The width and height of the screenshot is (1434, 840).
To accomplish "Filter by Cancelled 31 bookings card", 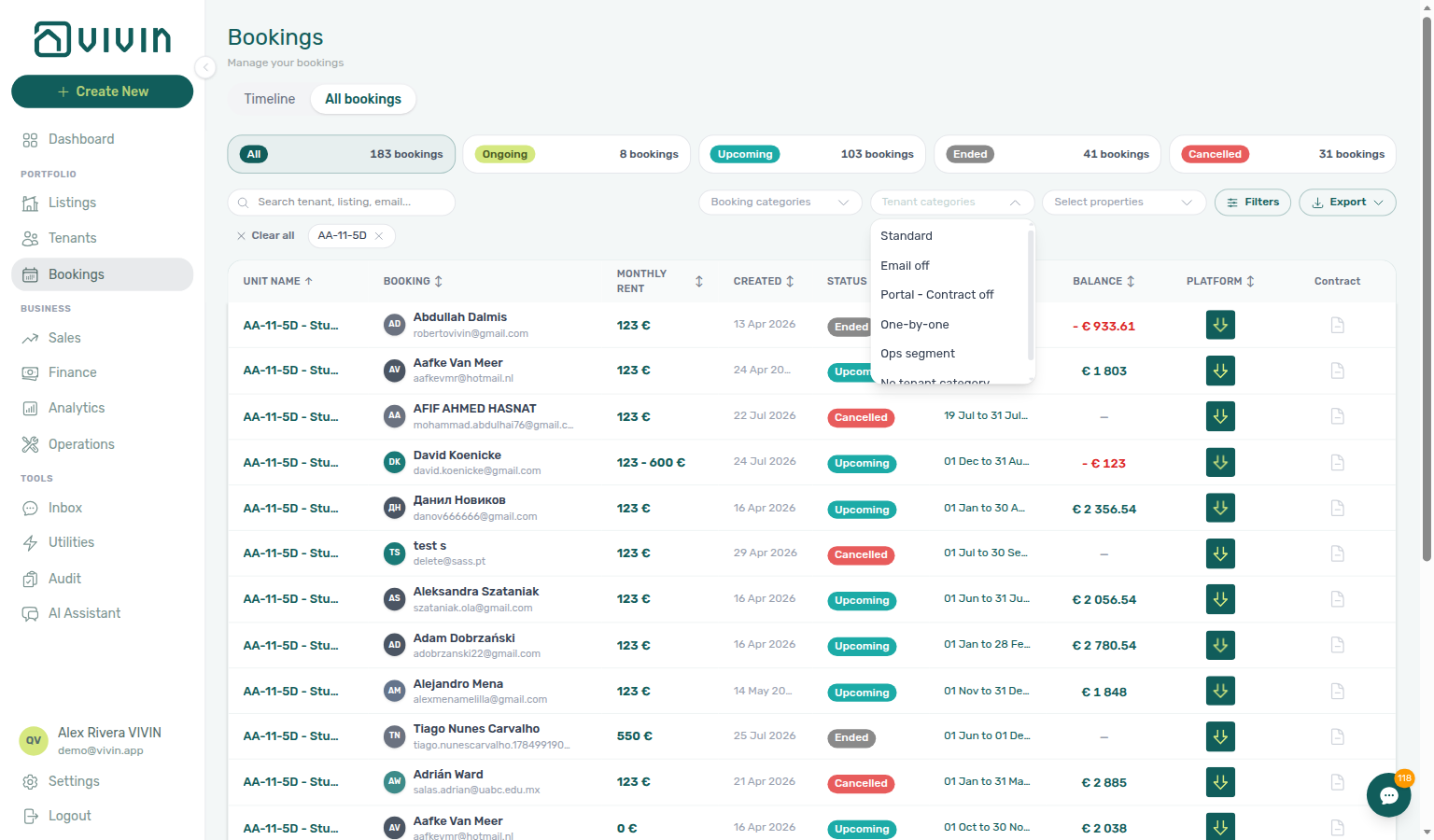I will tap(1283, 154).
